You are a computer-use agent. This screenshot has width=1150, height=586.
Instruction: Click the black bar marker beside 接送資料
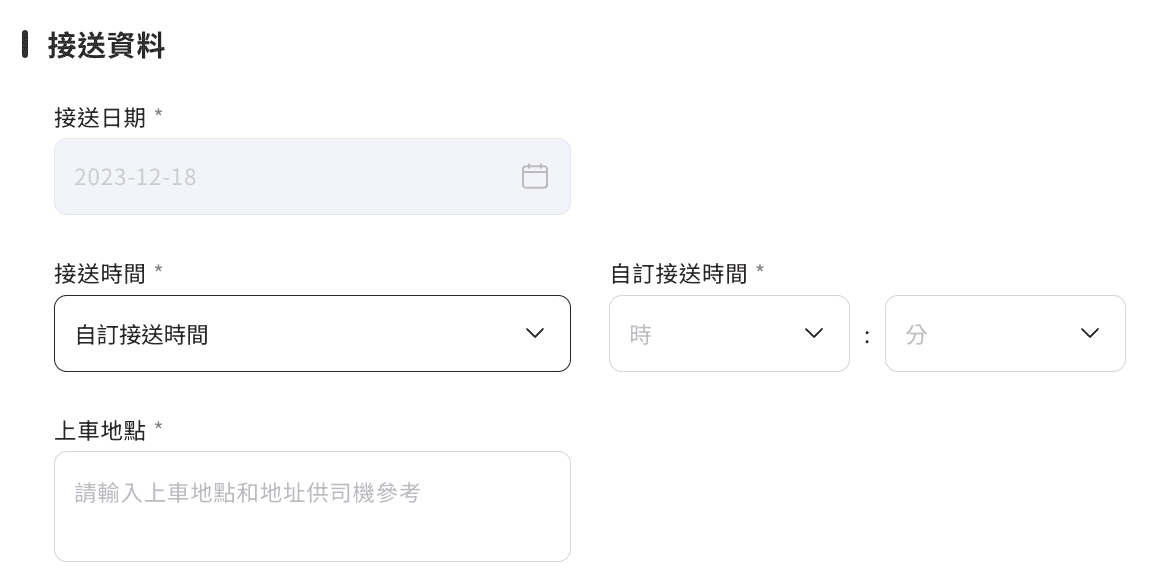(x=25, y=44)
